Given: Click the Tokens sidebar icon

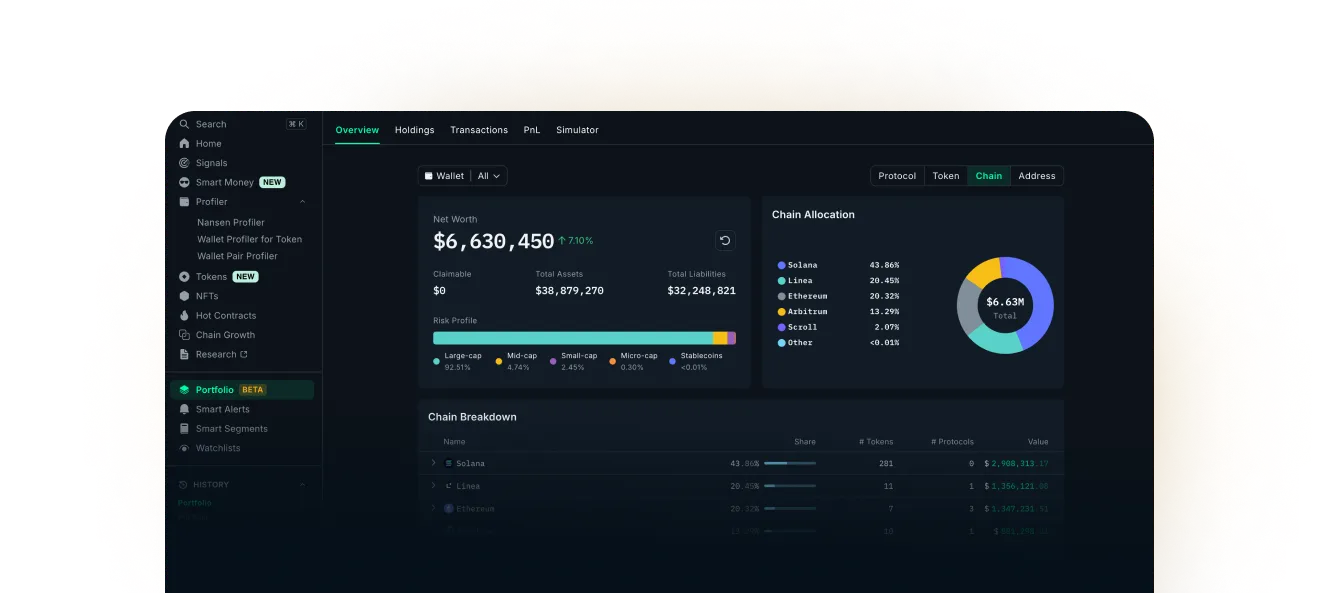Looking at the screenshot, I should [184, 277].
